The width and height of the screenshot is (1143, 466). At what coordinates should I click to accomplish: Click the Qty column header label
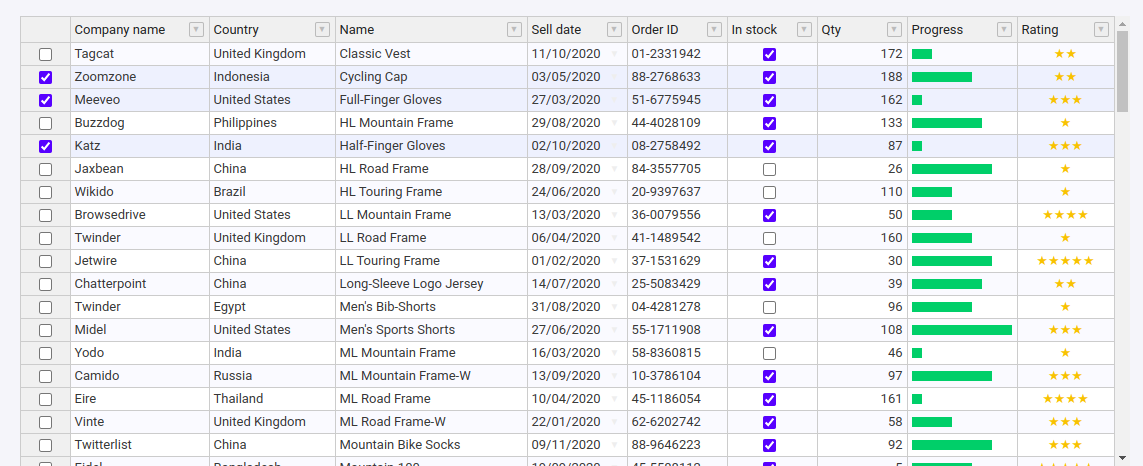(x=831, y=30)
